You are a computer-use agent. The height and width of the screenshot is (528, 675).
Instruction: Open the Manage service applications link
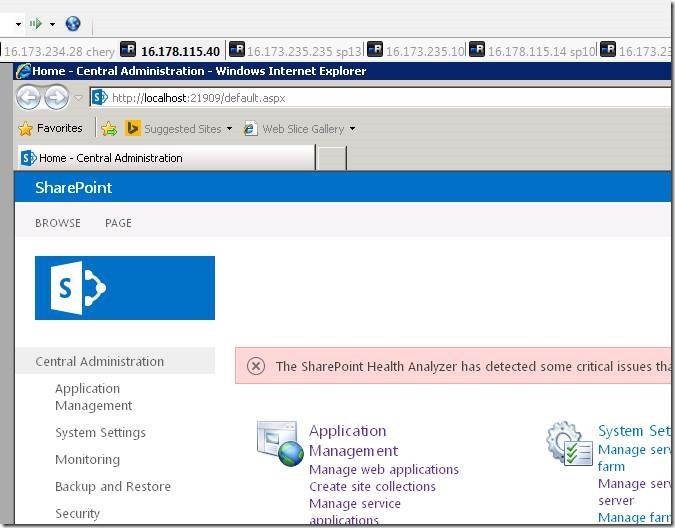(x=355, y=511)
